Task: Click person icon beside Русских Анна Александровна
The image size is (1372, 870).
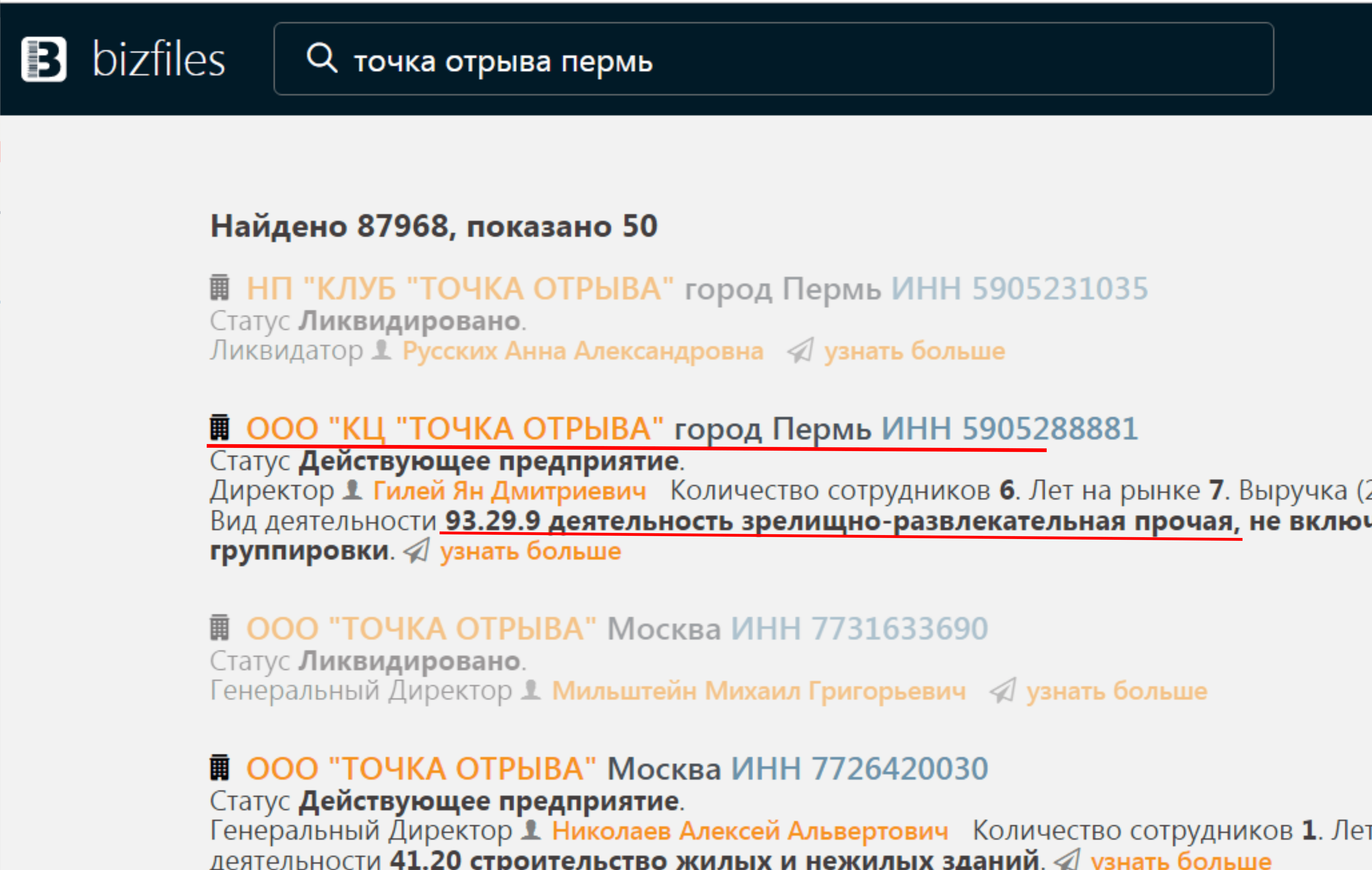Action: 381,350
